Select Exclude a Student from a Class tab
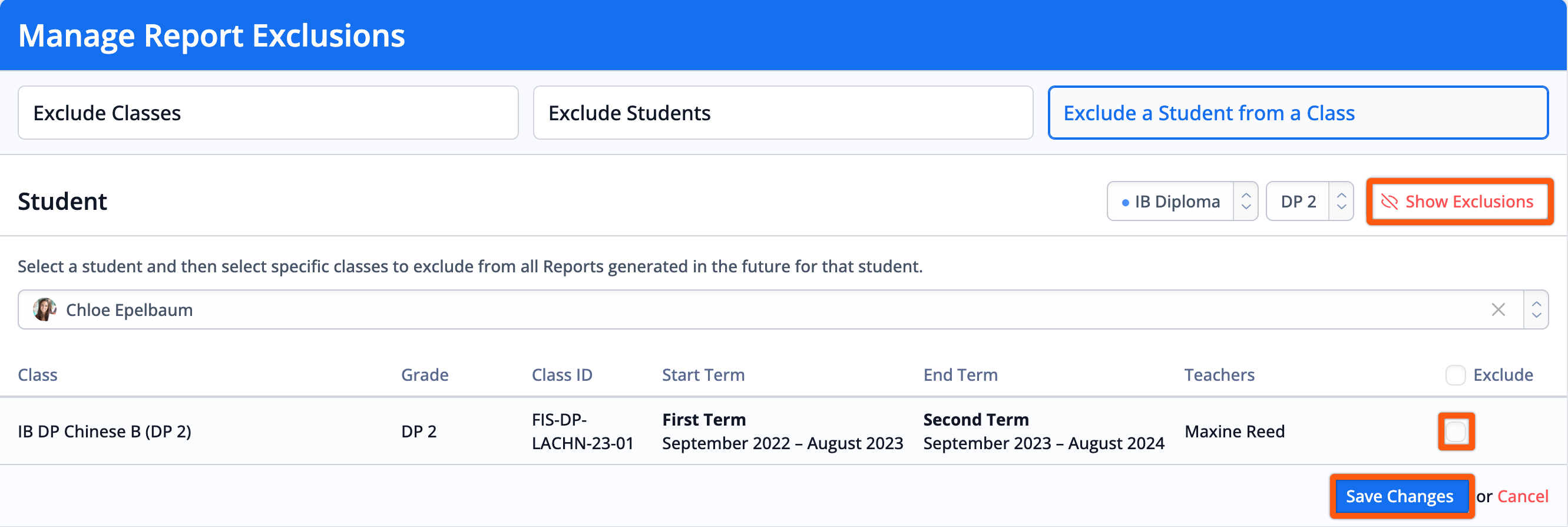Image resolution: width=1568 pixels, height=527 pixels. (x=1298, y=113)
